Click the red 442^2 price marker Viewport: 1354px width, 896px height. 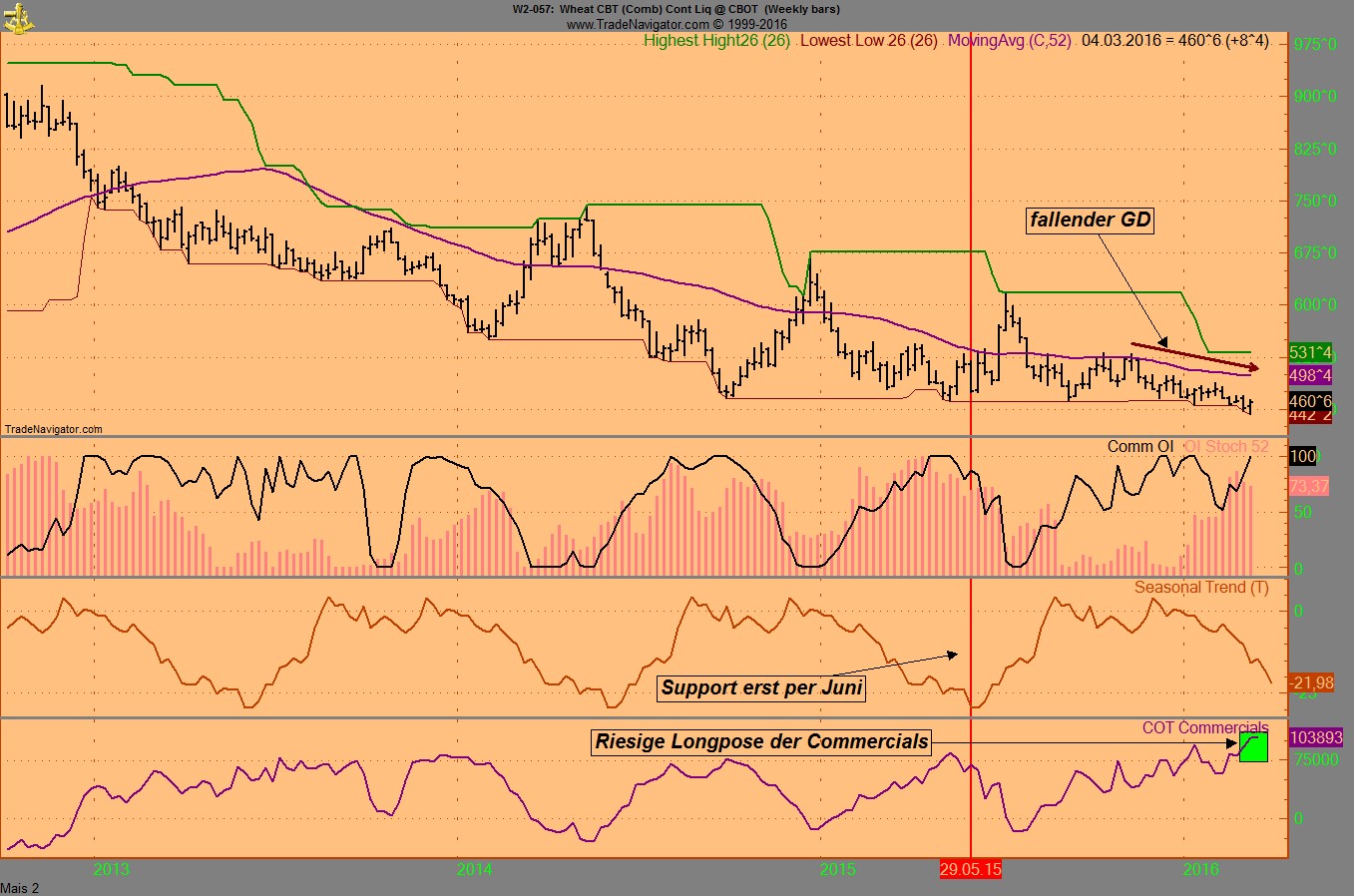1310,416
